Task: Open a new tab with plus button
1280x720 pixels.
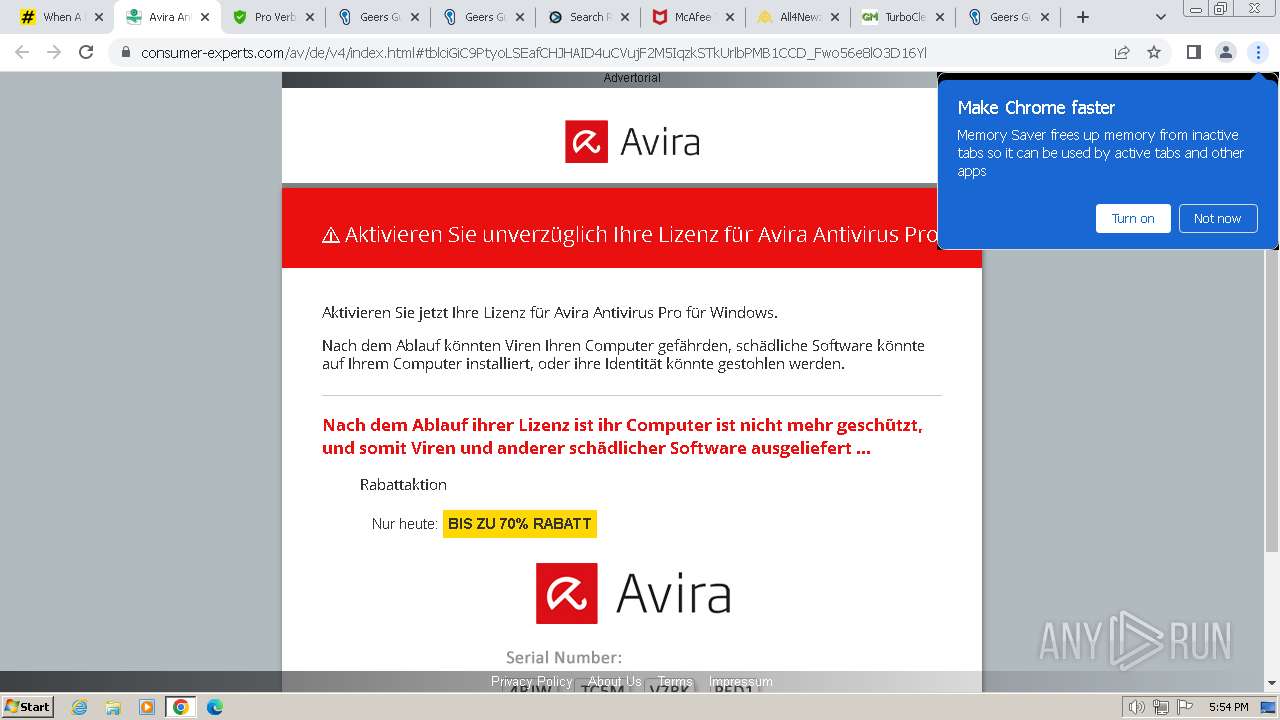Action: [x=1083, y=17]
